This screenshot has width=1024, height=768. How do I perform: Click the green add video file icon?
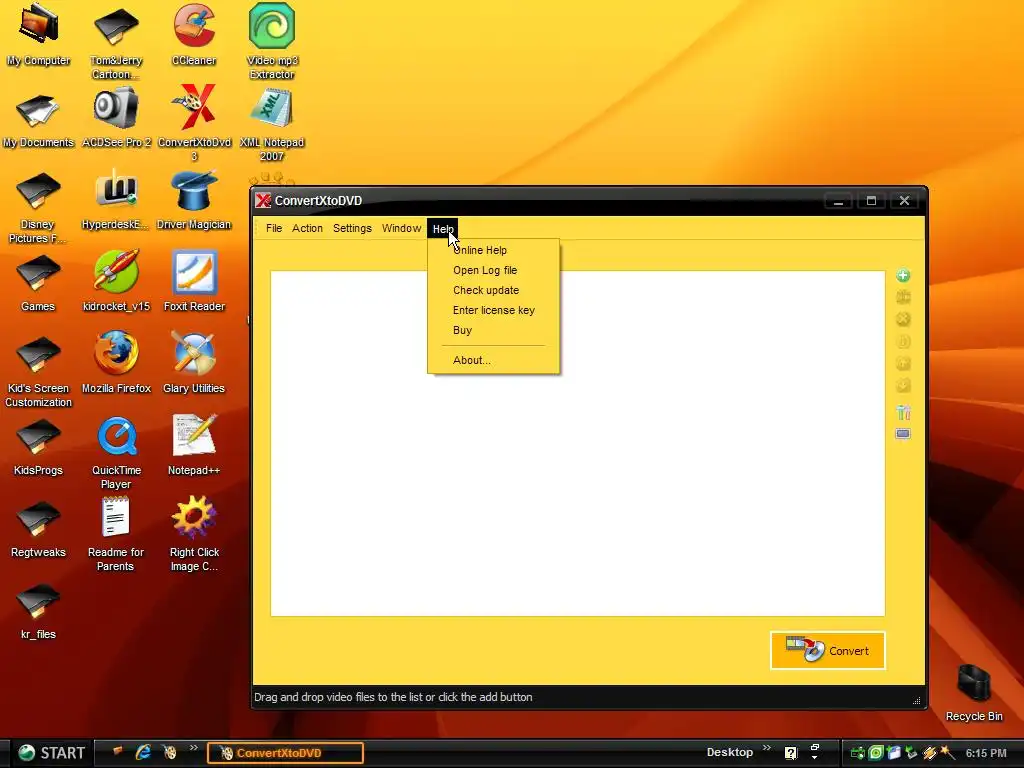coord(903,276)
